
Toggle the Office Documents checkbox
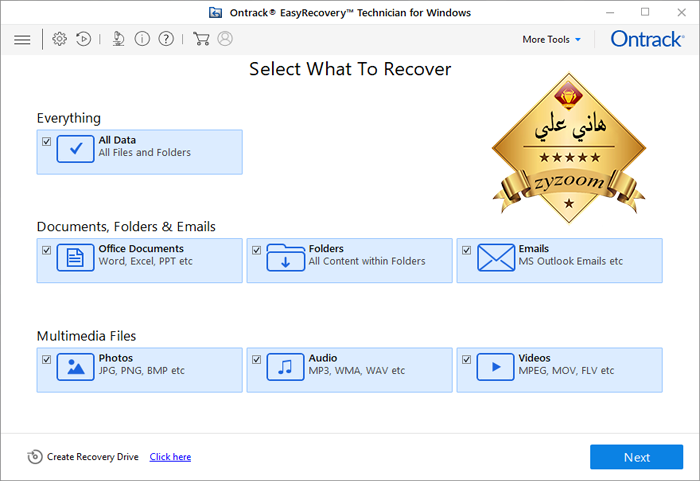tap(46, 250)
